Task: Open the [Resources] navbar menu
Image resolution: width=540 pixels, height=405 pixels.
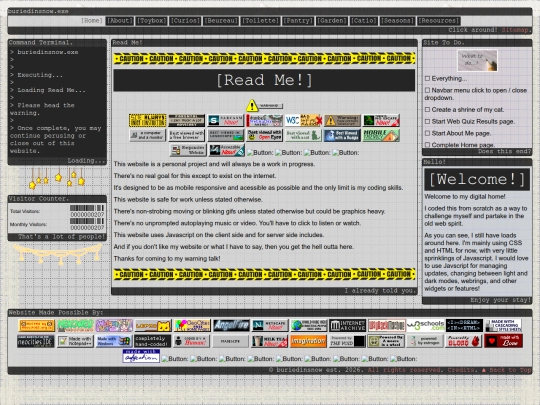Action: pos(439,21)
